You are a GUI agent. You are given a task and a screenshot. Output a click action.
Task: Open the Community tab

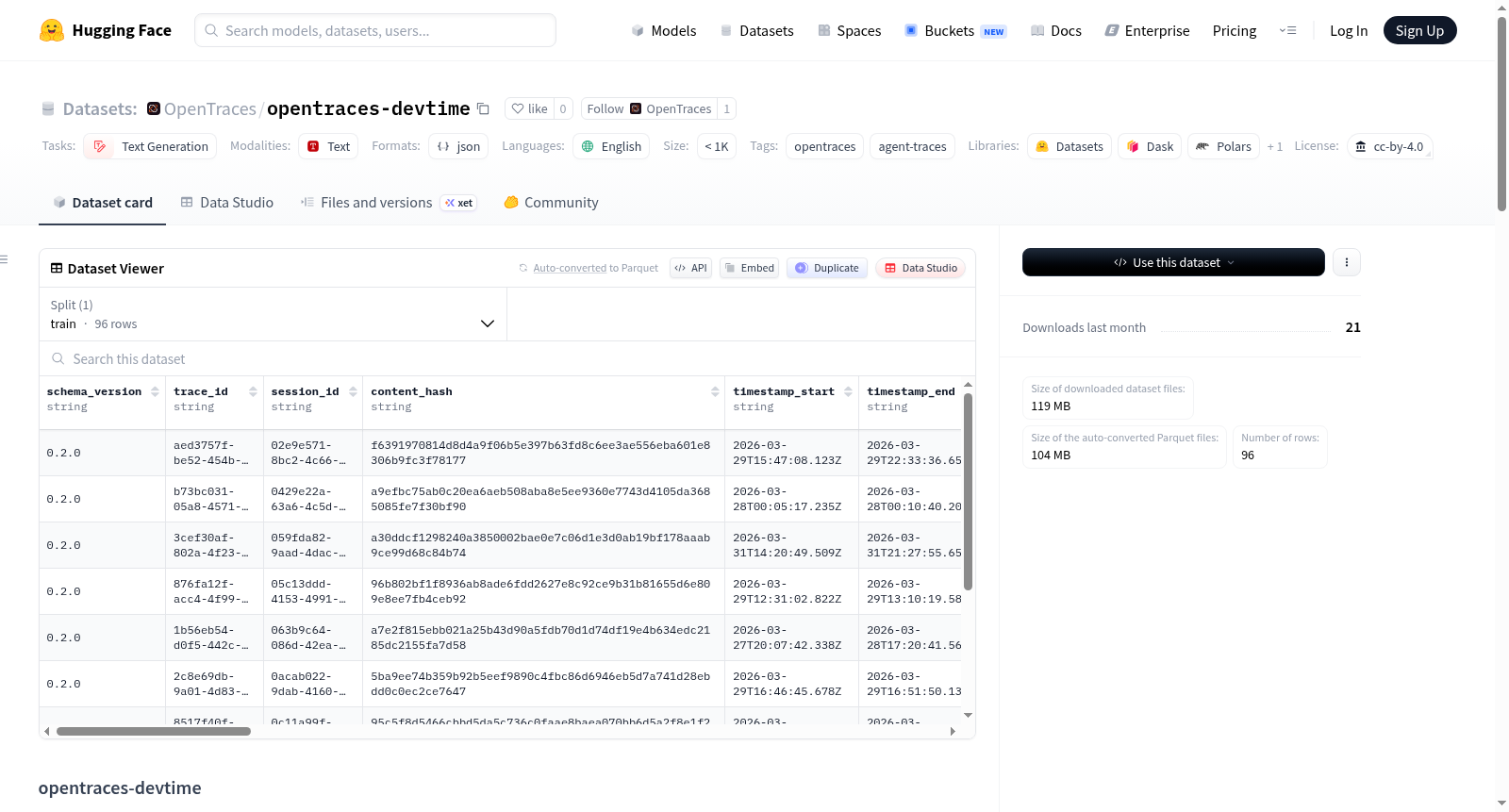(x=551, y=202)
